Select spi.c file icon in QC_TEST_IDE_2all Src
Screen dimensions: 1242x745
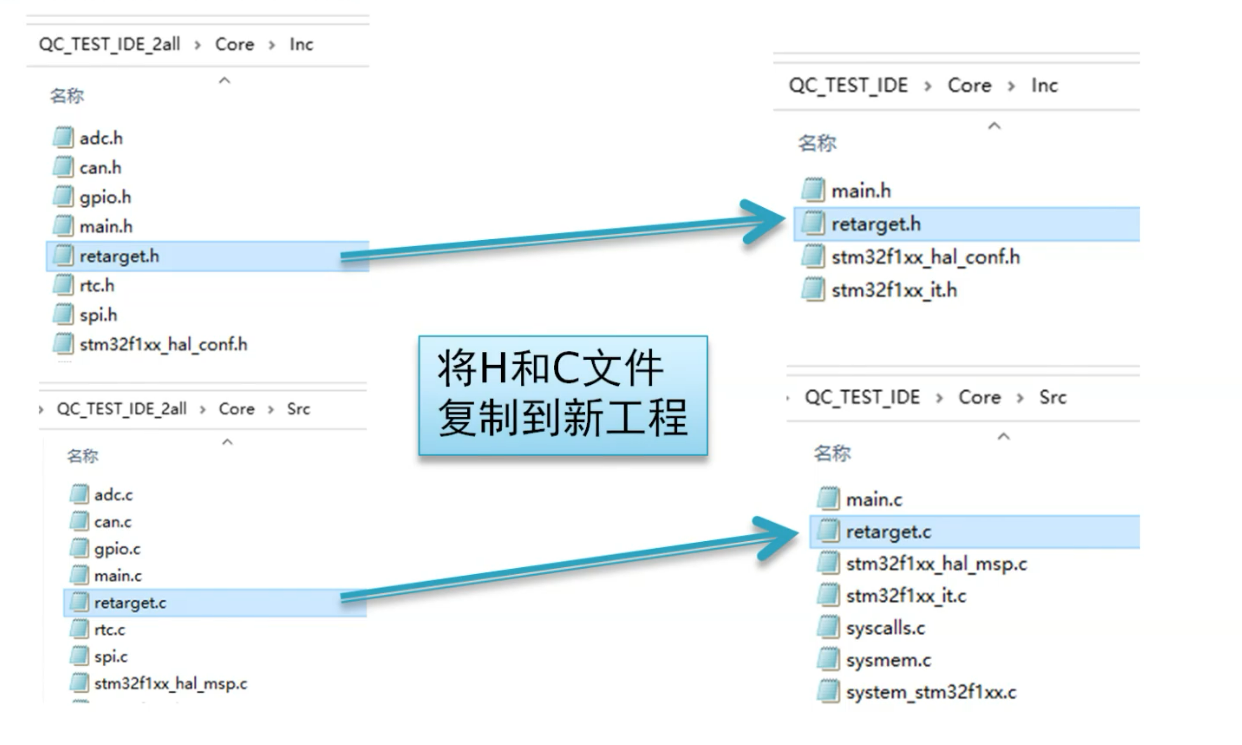click(x=79, y=657)
